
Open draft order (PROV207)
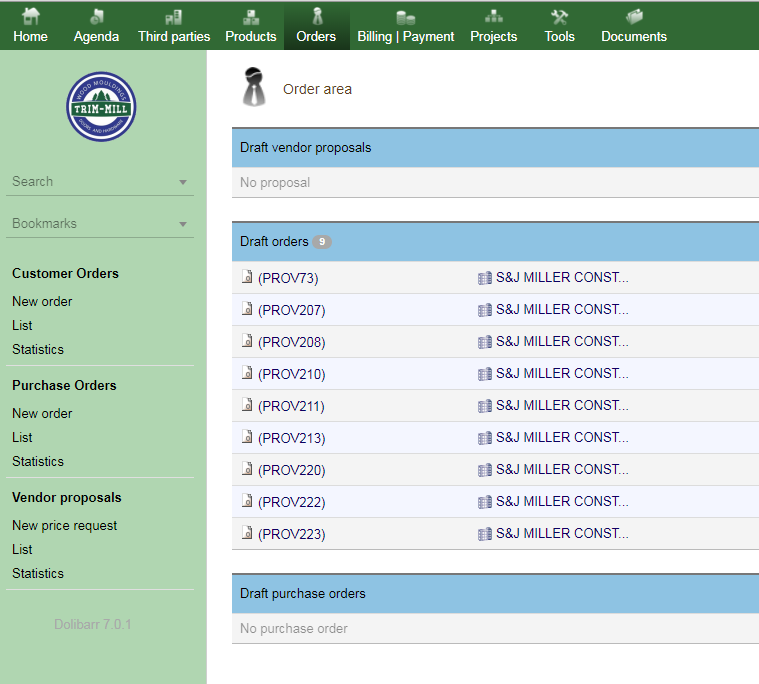[291, 310]
